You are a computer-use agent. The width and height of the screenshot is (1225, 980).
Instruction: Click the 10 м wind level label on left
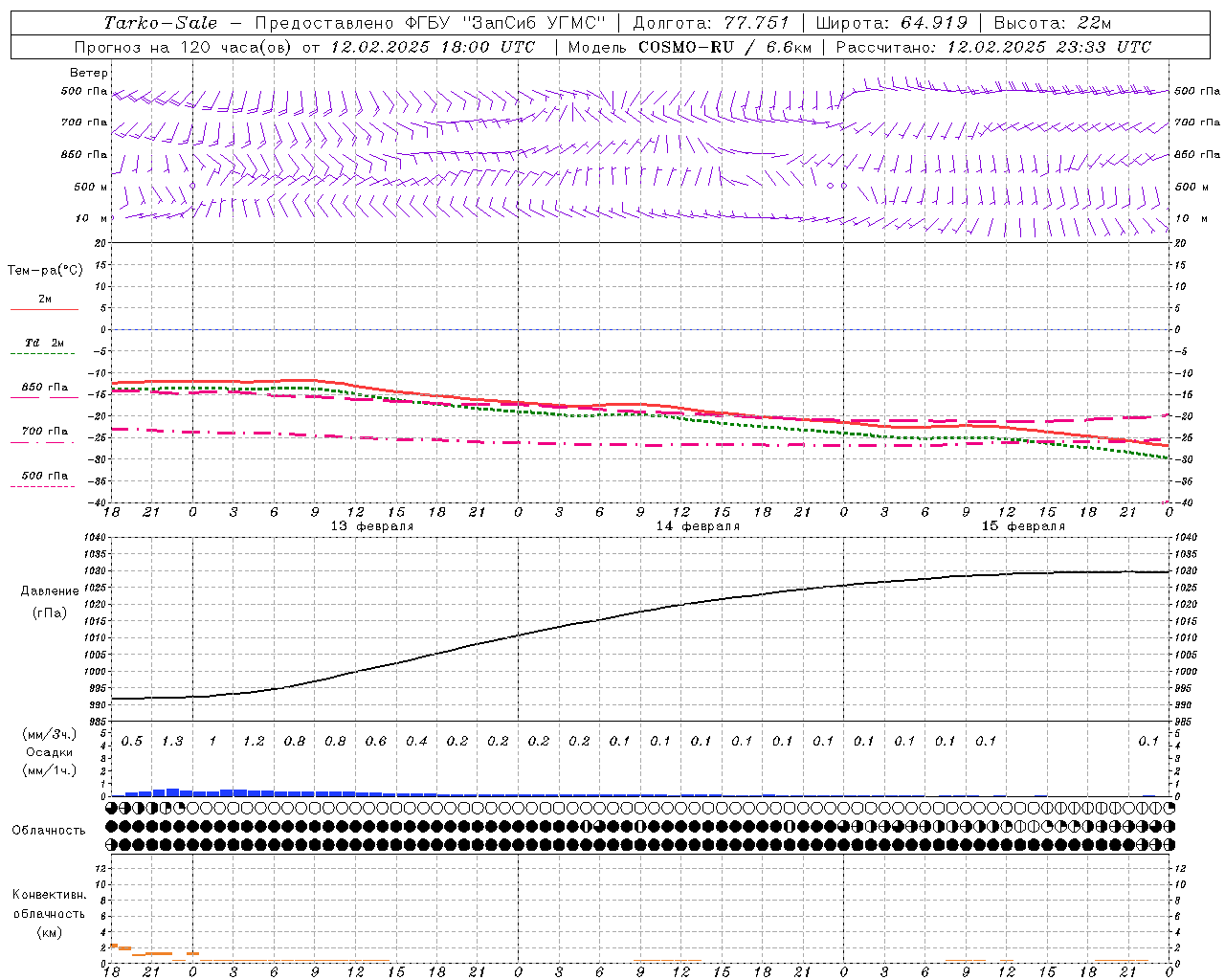pyautogui.click(x=93, y=218)
